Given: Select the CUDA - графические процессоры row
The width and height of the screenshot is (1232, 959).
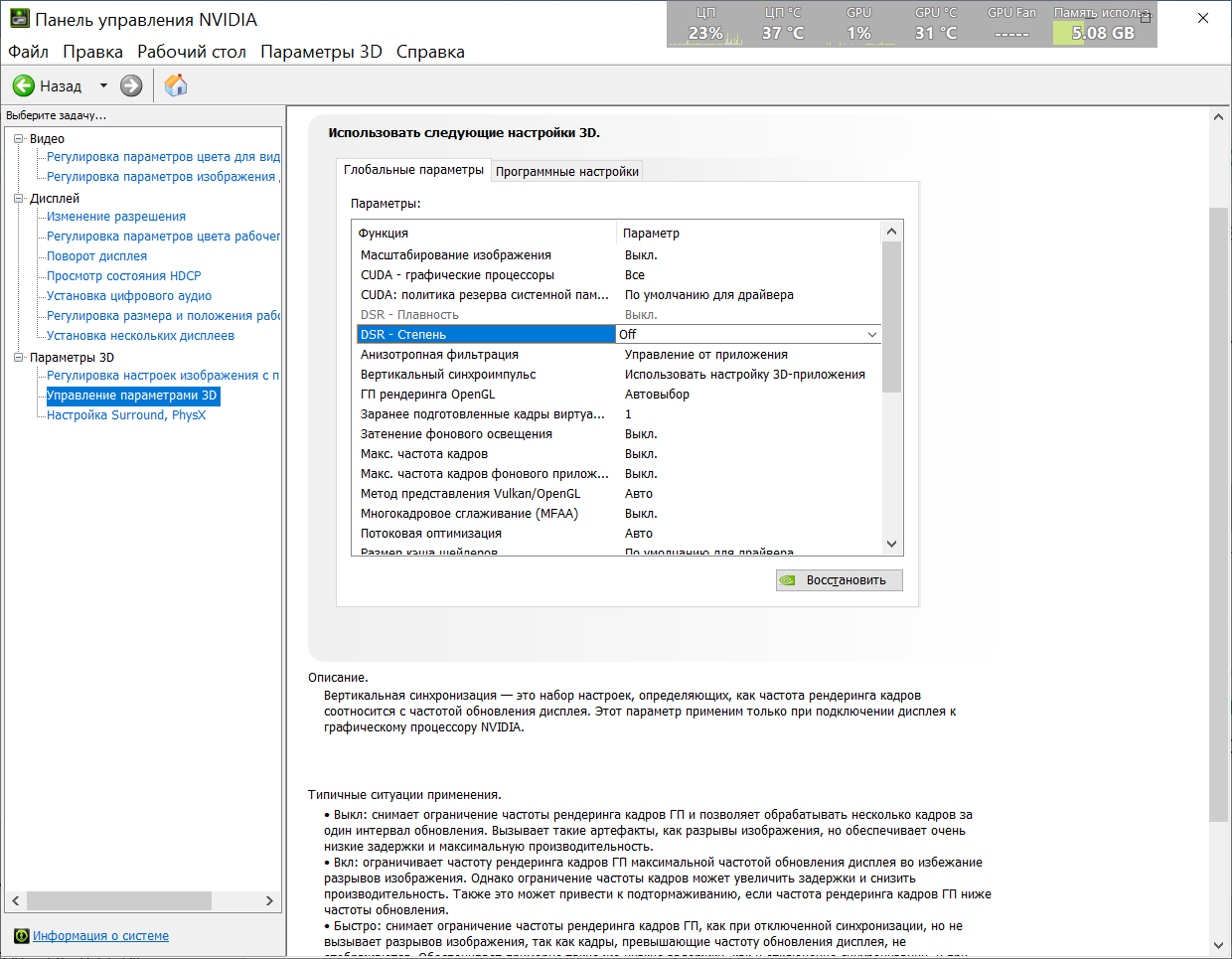Looking at the screenshot, I should pos(618,275).
